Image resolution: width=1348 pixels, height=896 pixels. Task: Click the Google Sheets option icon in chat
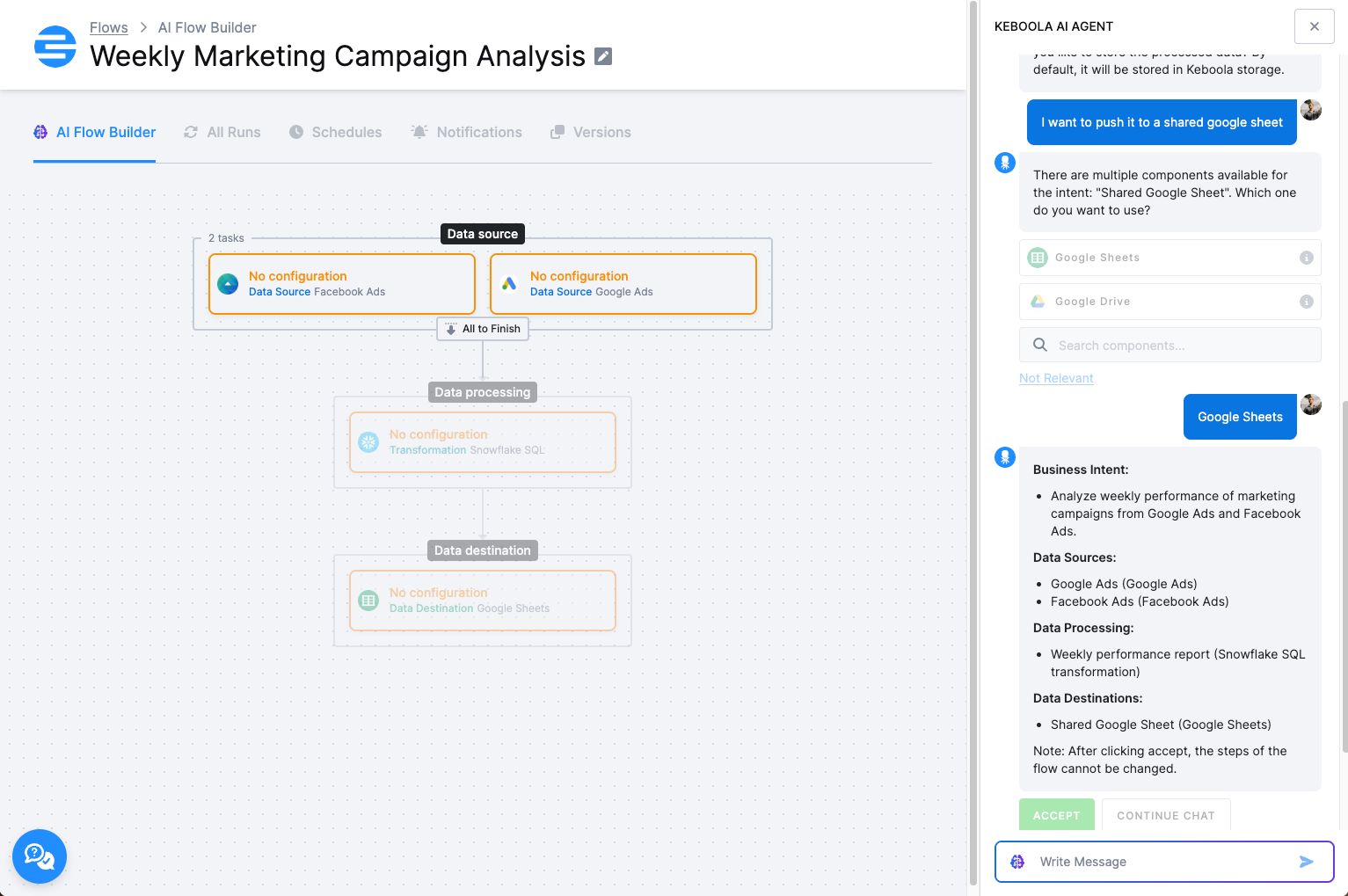[x=1038, y=258]
